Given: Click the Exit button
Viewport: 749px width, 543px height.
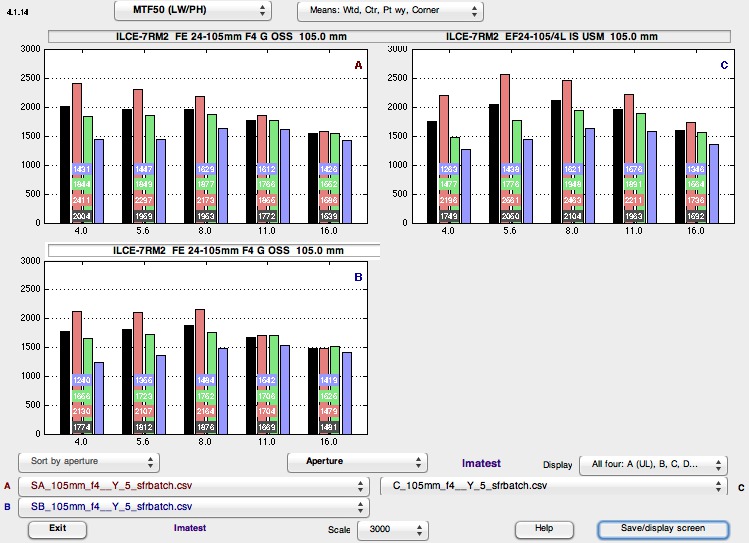Looking at the screenshot, I should (x=57, y=529).
